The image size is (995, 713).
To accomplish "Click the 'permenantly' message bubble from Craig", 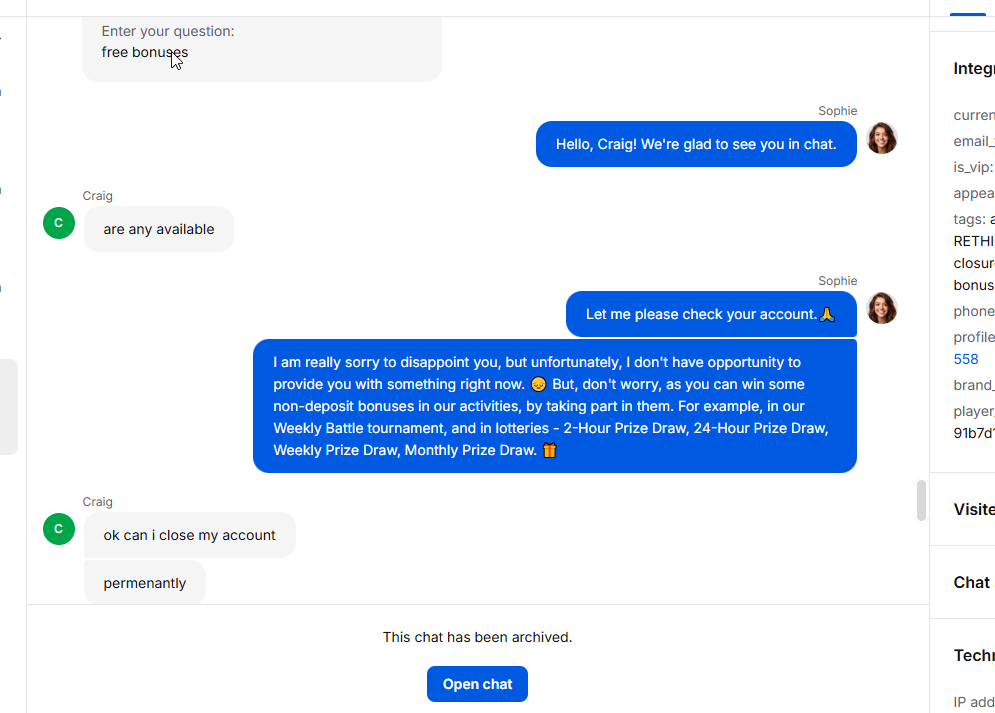I will 145,582.
